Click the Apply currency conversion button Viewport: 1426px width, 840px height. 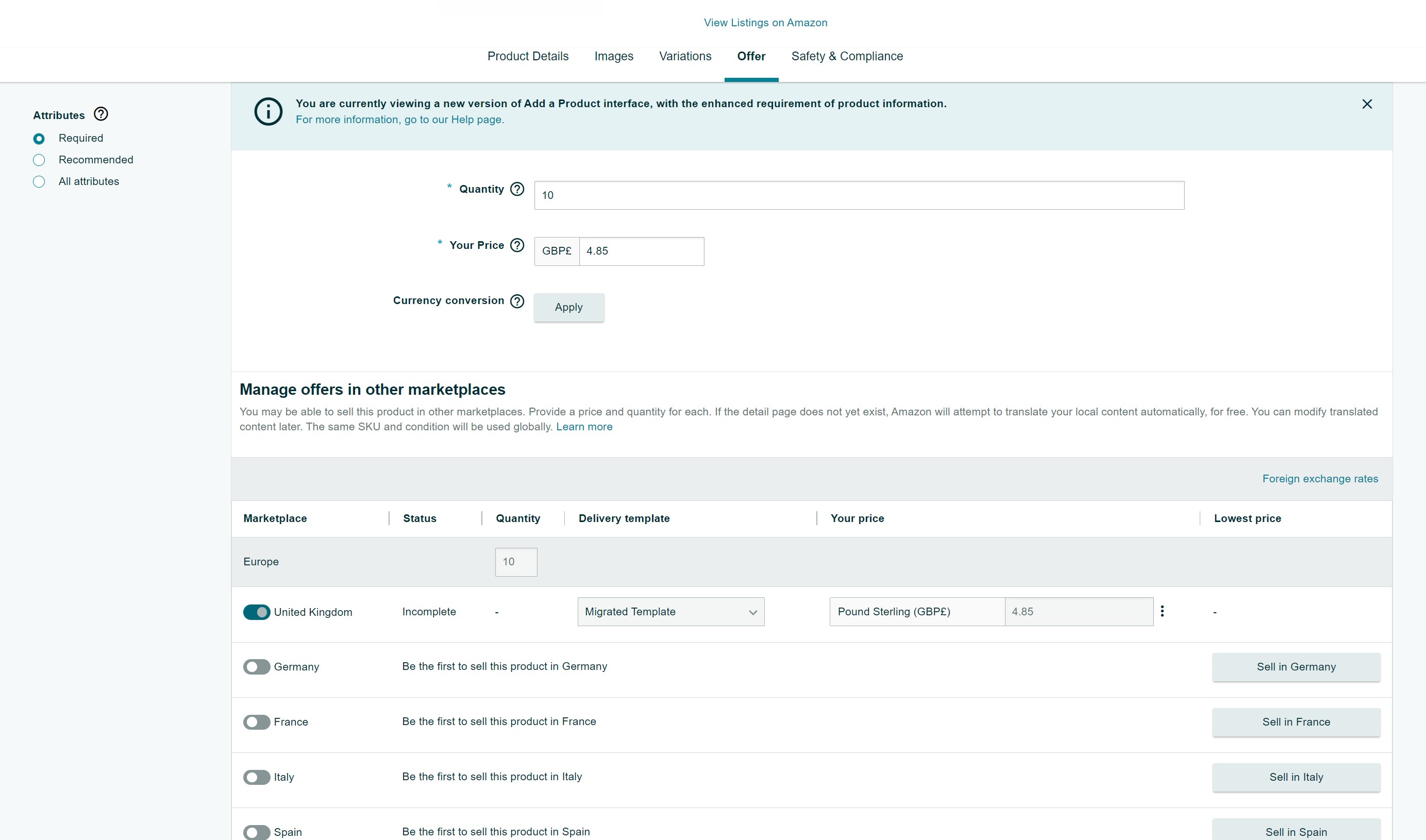coord(569,307)
